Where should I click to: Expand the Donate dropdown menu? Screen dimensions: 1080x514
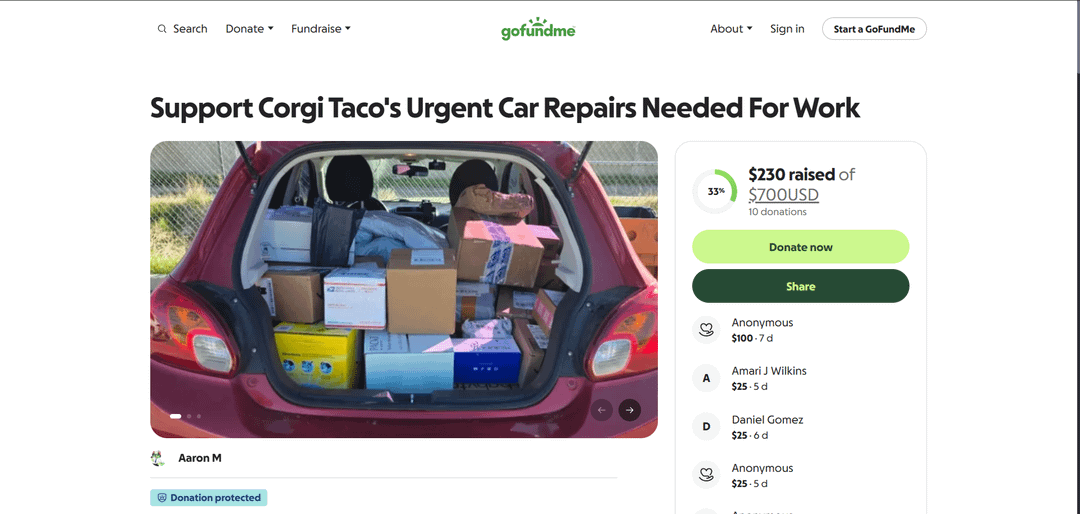coord(249,29)
